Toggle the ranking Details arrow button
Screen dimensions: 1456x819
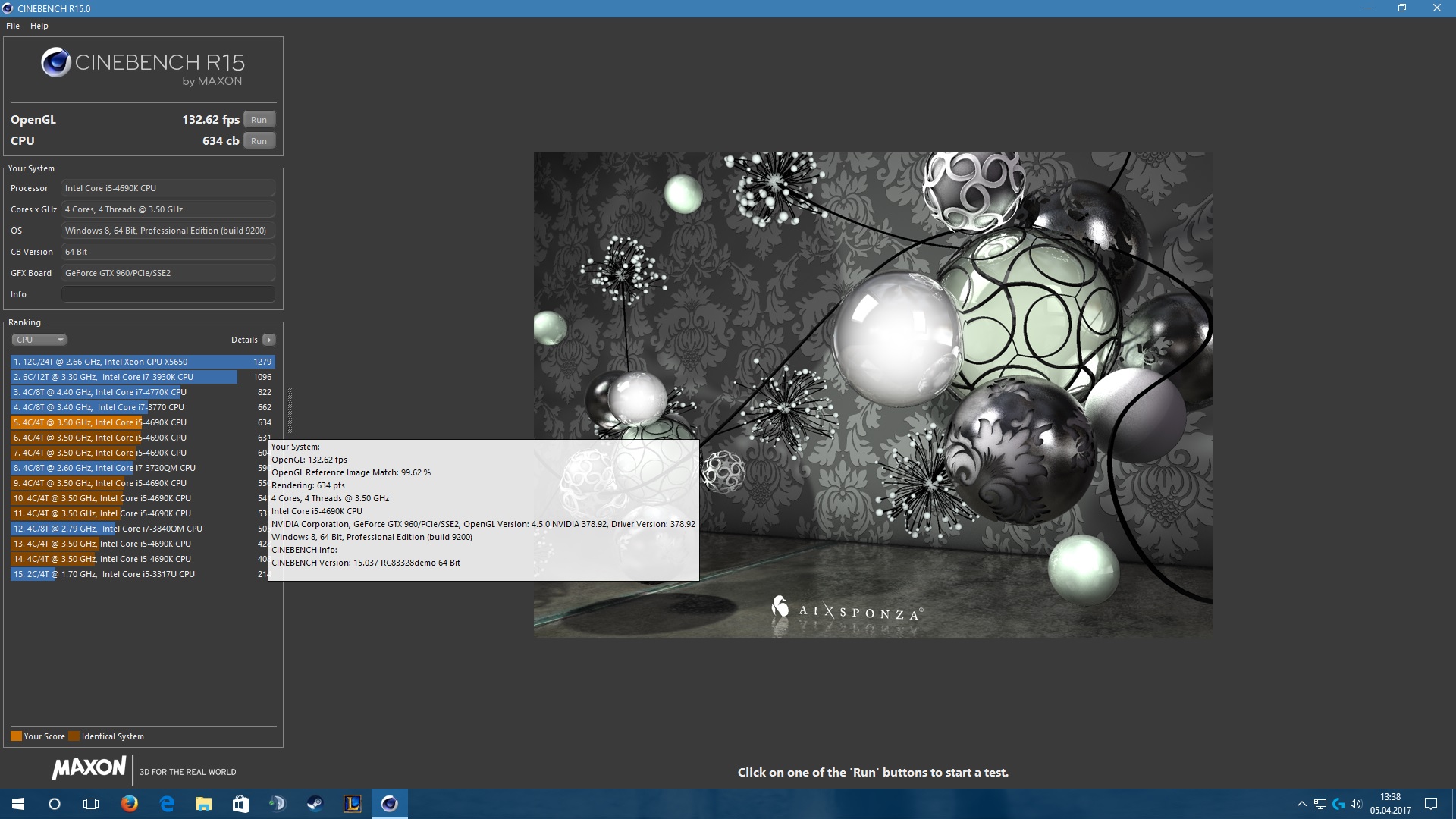(x=269, y=340)
